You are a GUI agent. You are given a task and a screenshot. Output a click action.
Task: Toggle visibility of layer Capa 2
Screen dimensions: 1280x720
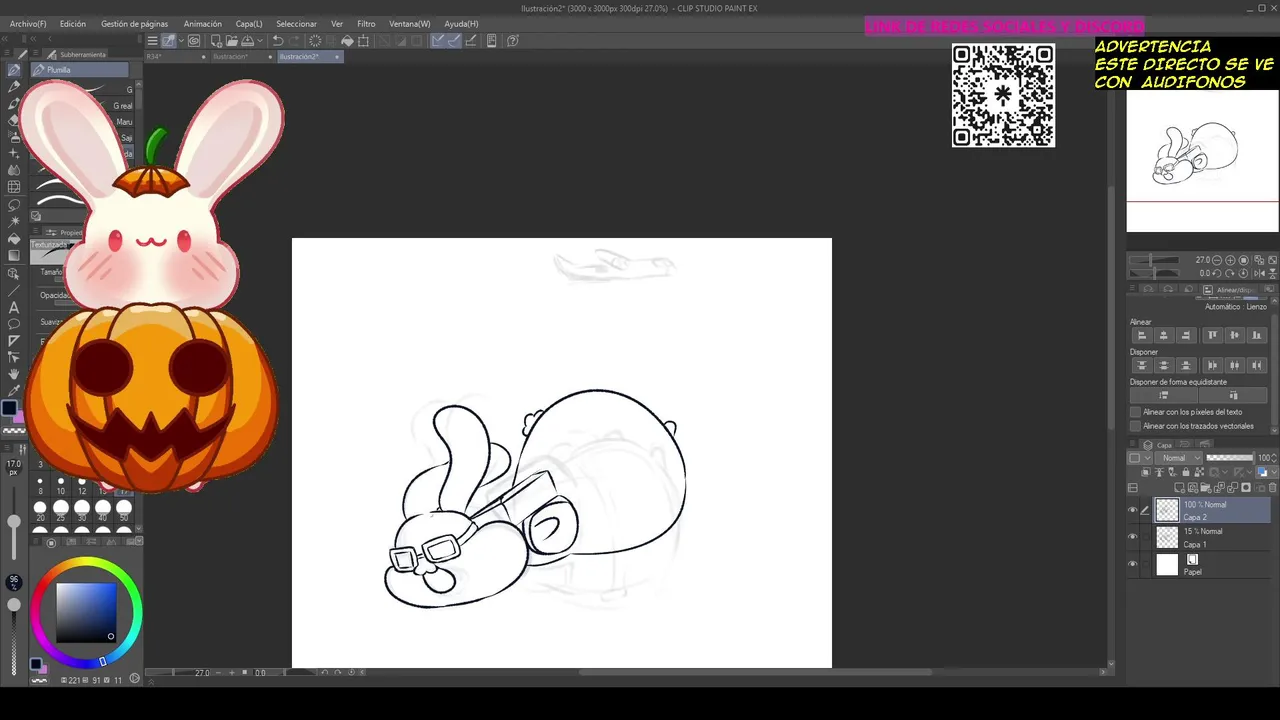point(1133,510)
